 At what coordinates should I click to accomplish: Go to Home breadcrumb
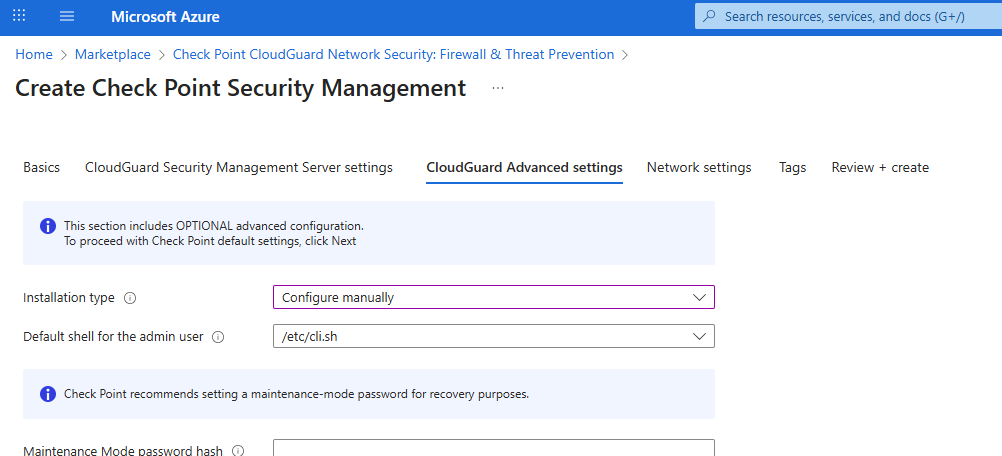tap(34, 54)
